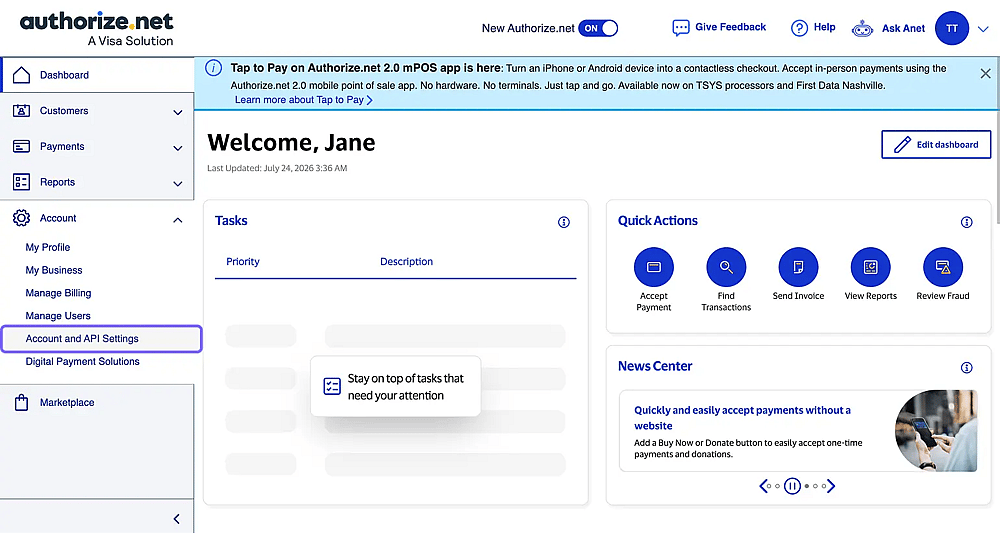This screenshot has width=1000, height=533.
Task: Expand the Customers menu chevron
Action: coord(178,112)
